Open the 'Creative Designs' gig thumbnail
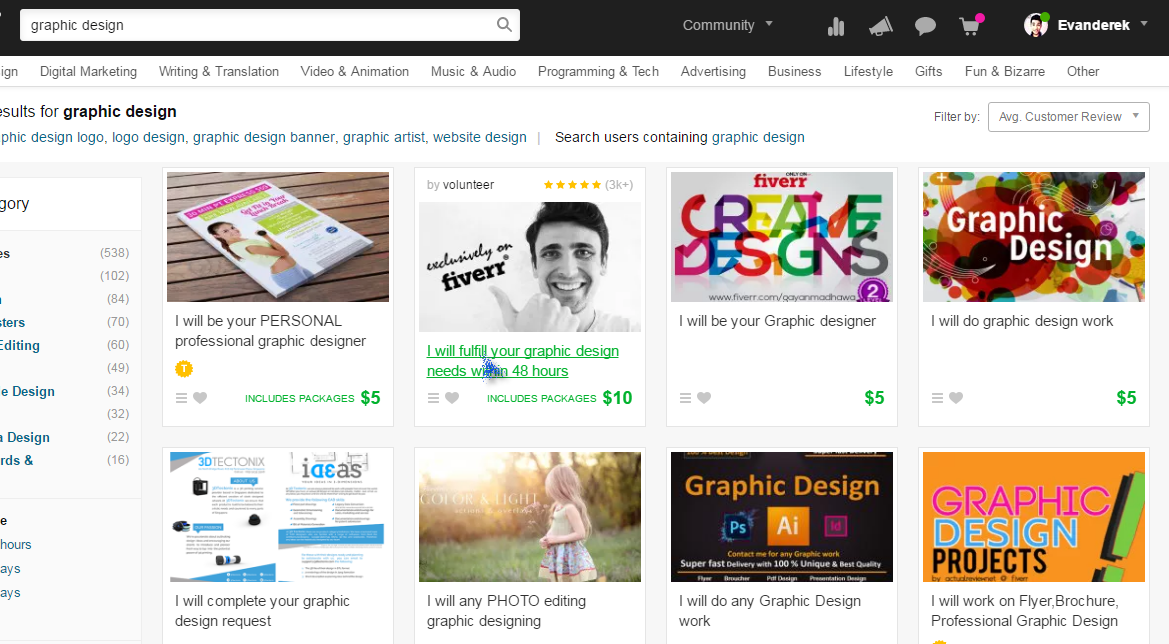This screenshot has height=644, width=1169. click(782, 237)
